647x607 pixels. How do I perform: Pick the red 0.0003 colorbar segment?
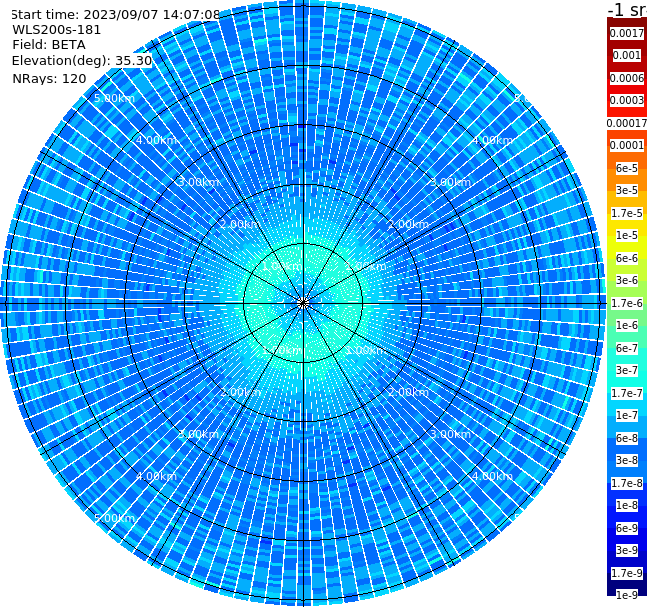(627, 100)
